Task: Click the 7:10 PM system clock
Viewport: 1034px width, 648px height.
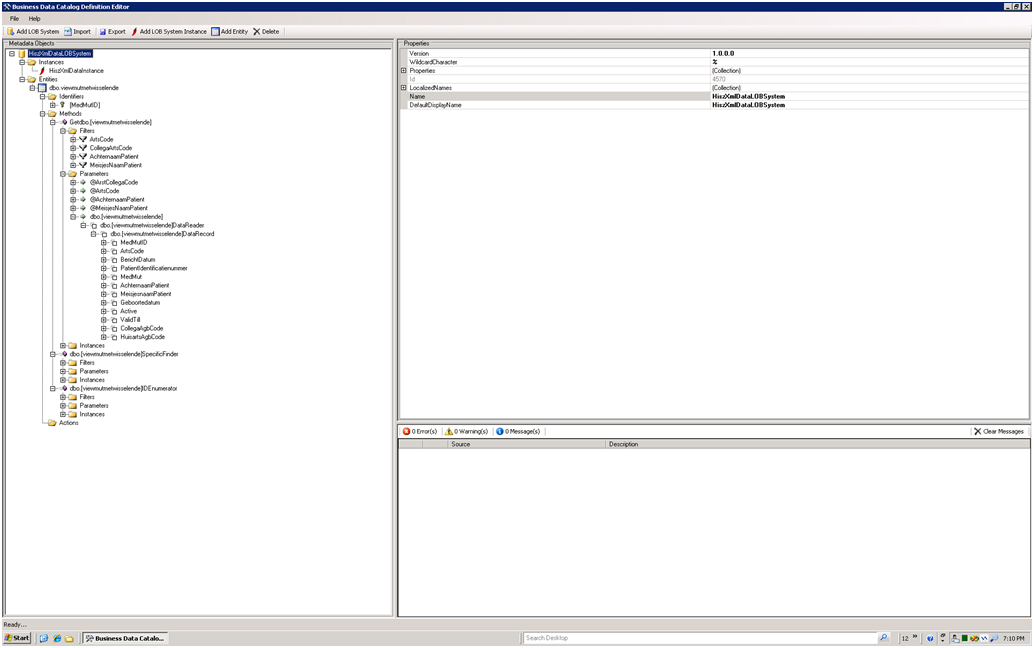Action: tap(1014, 638)
